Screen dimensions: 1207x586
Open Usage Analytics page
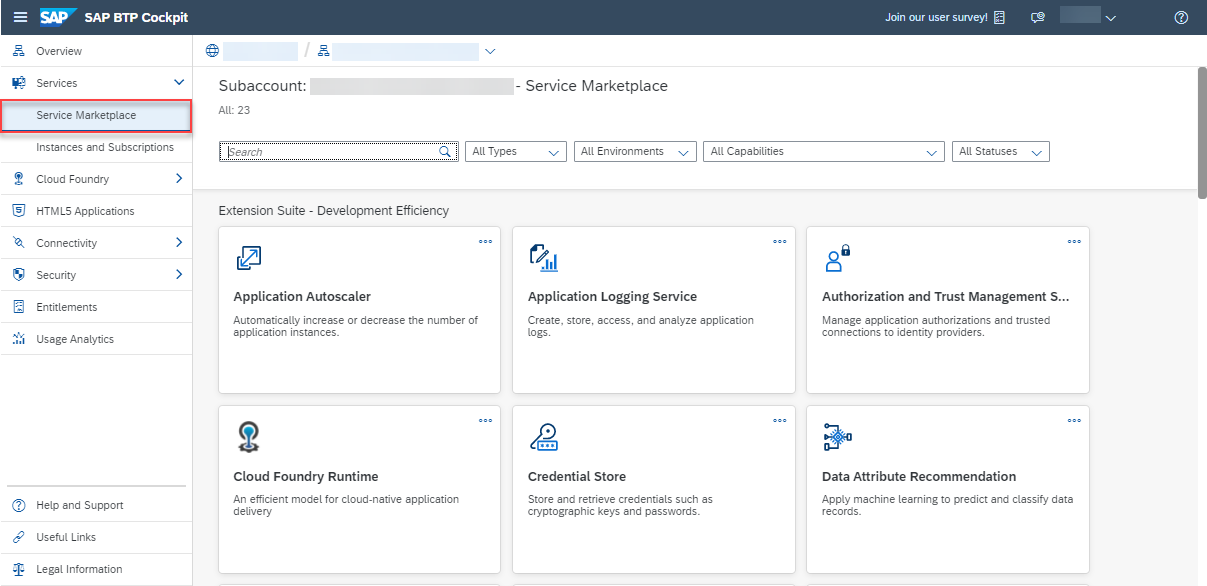96,339
